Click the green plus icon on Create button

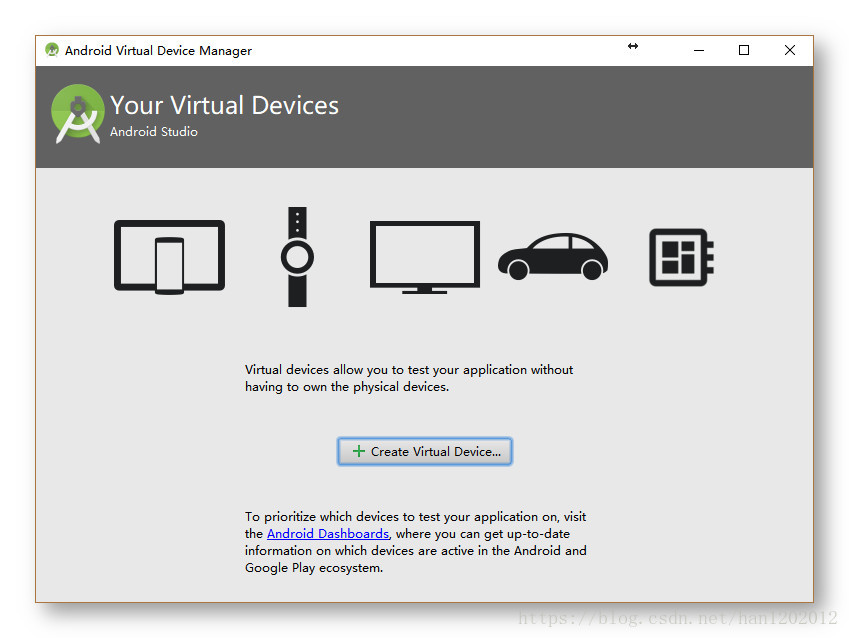[358, 452]
